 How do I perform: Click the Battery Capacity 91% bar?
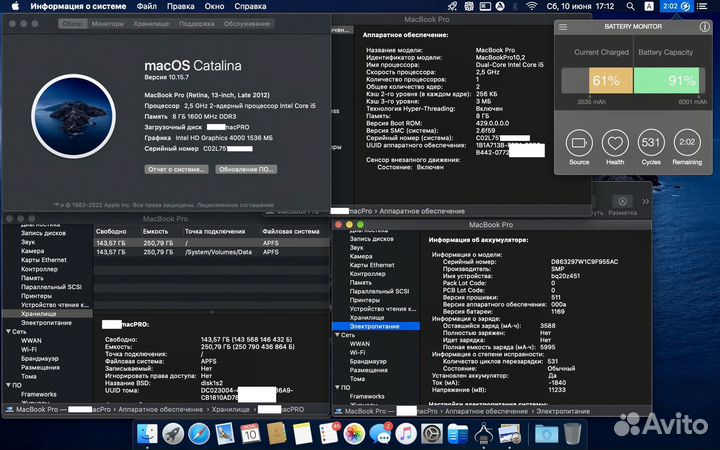669,81
